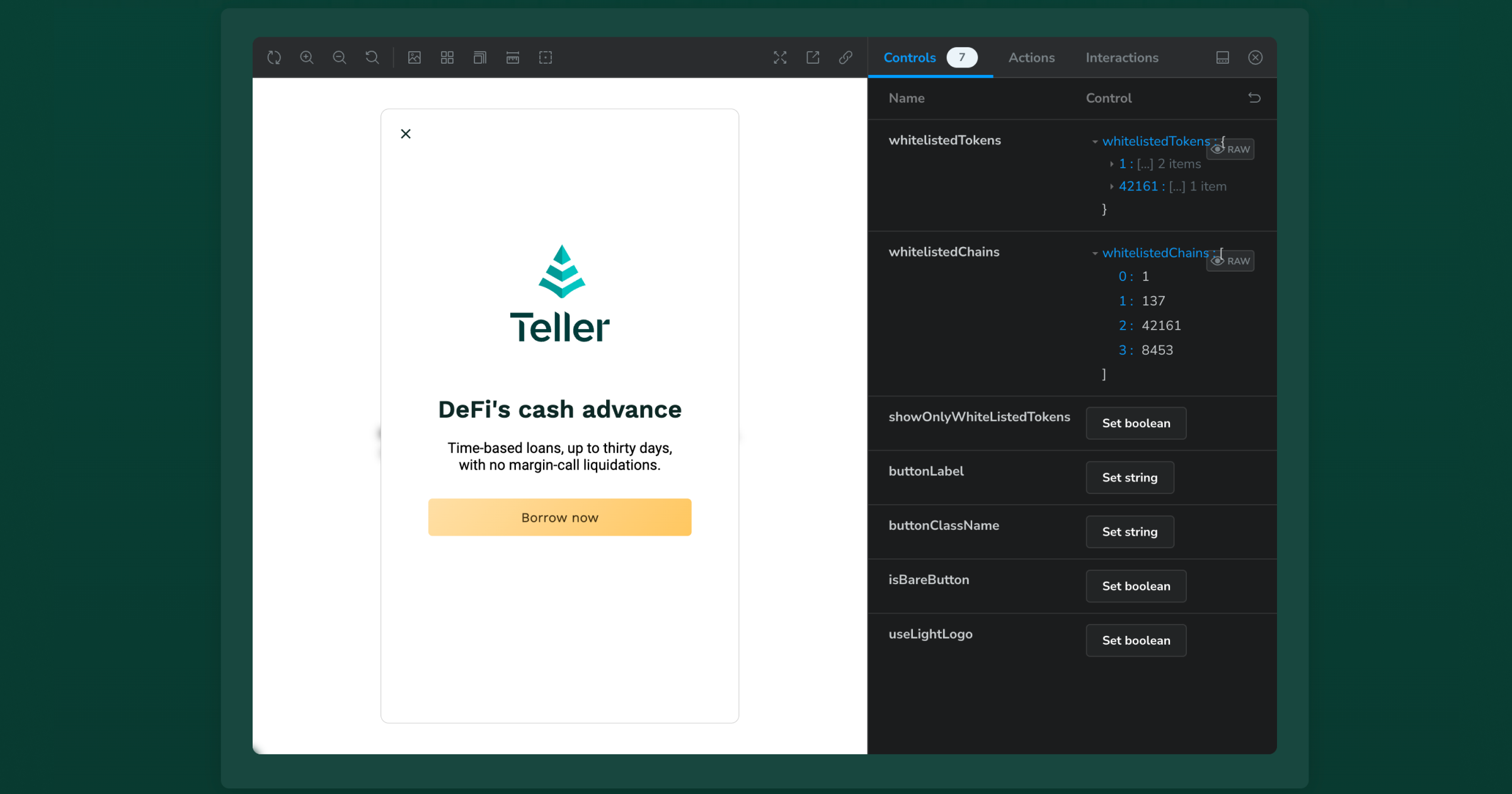Expand item 42161 under whitelistedTokens
Screen dimensions: 1512x794
(x=1112, y=186)
